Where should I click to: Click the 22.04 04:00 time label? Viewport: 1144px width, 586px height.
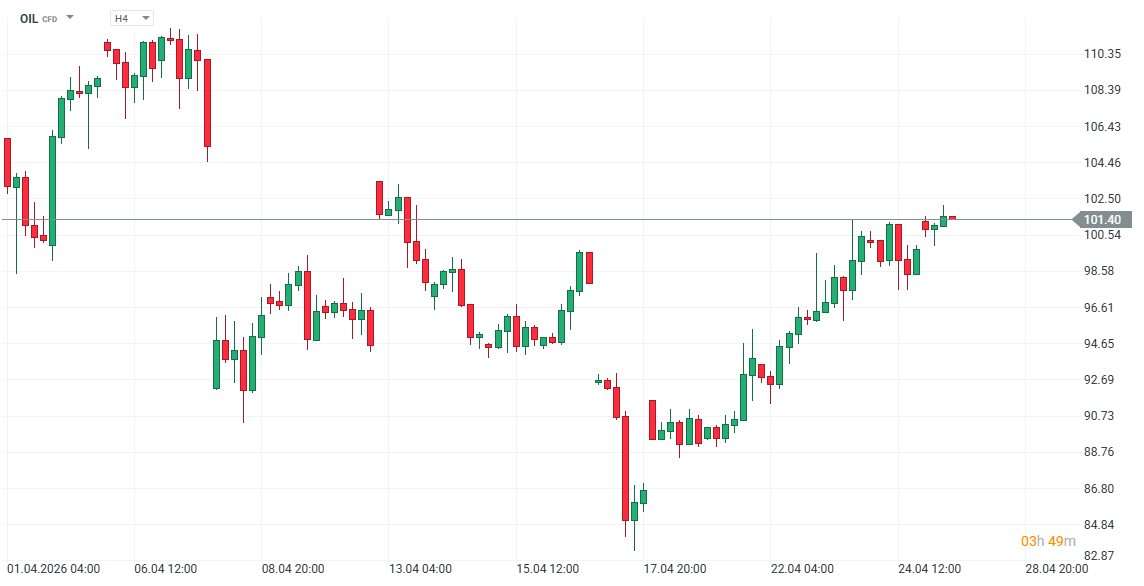tap(803, 570)
